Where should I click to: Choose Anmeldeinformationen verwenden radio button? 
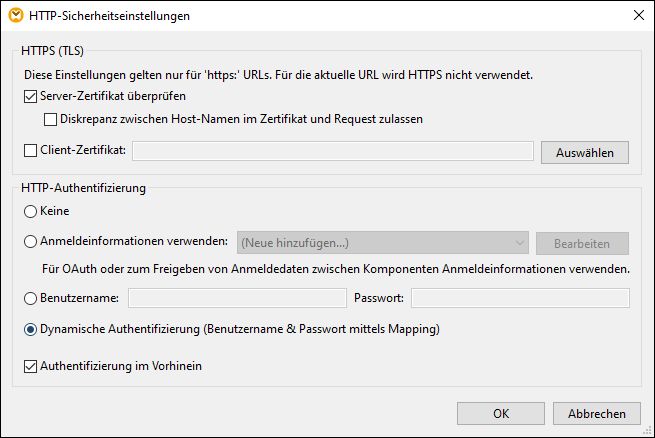tap(30, 242)
